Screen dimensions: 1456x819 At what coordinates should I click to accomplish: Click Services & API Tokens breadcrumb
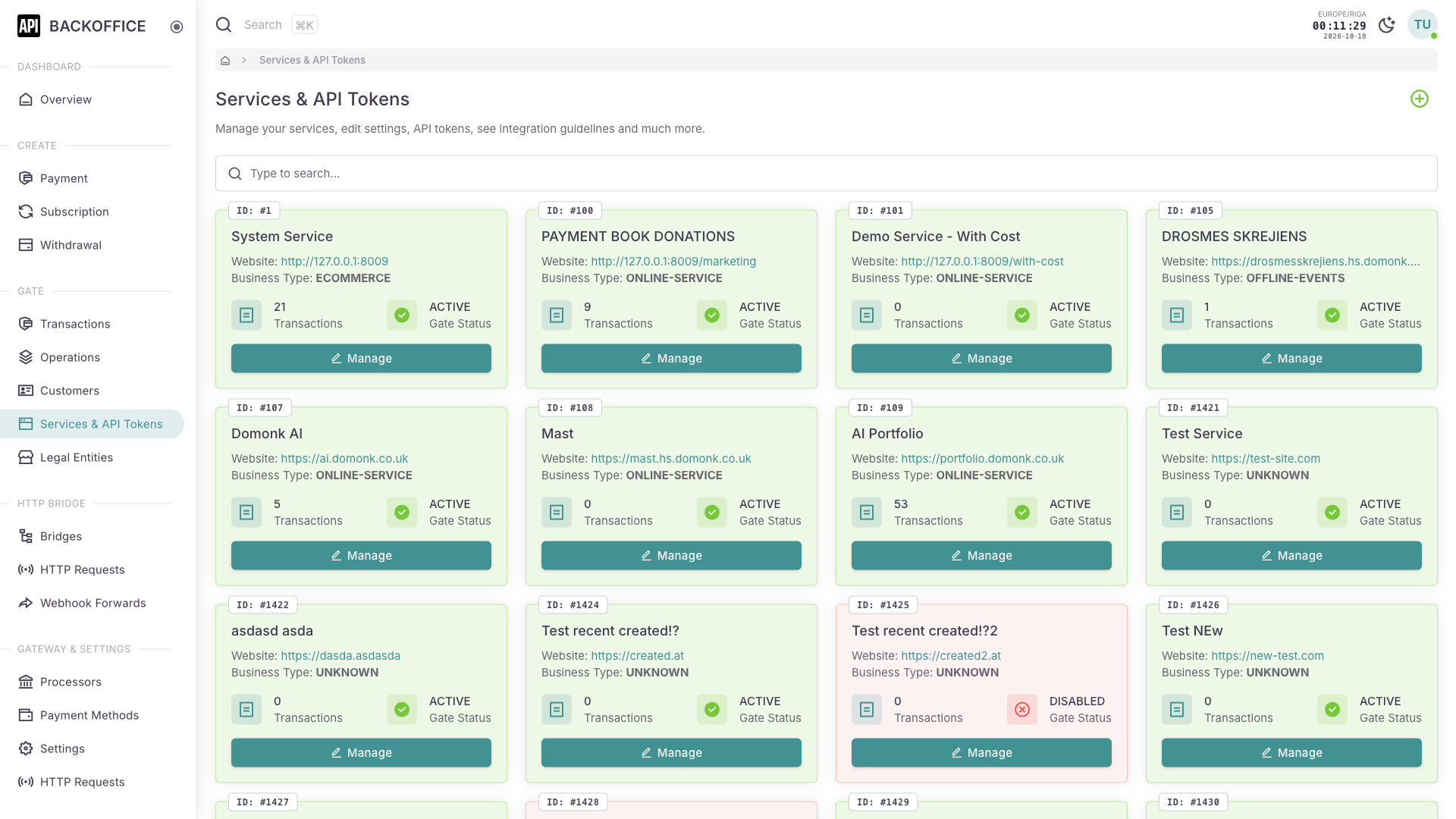(312, 60)
